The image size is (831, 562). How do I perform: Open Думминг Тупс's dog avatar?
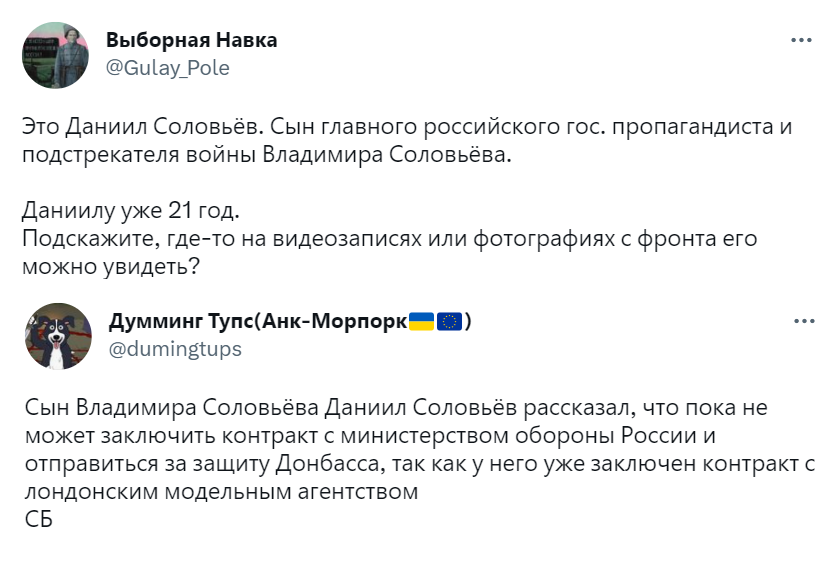click(56, 336)
